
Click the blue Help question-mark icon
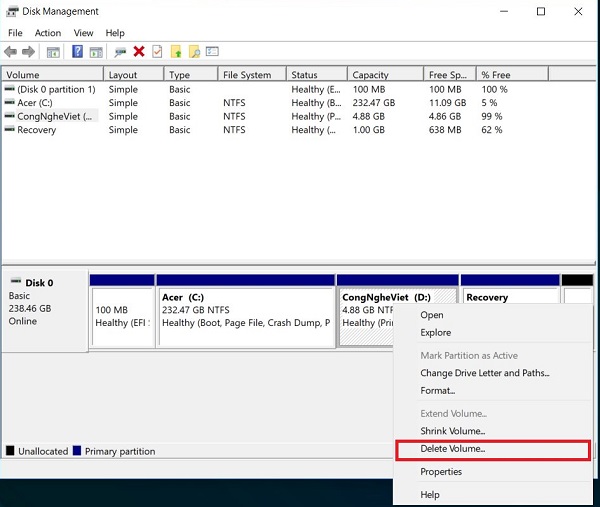pyautogui.click(x=77, y=52)
